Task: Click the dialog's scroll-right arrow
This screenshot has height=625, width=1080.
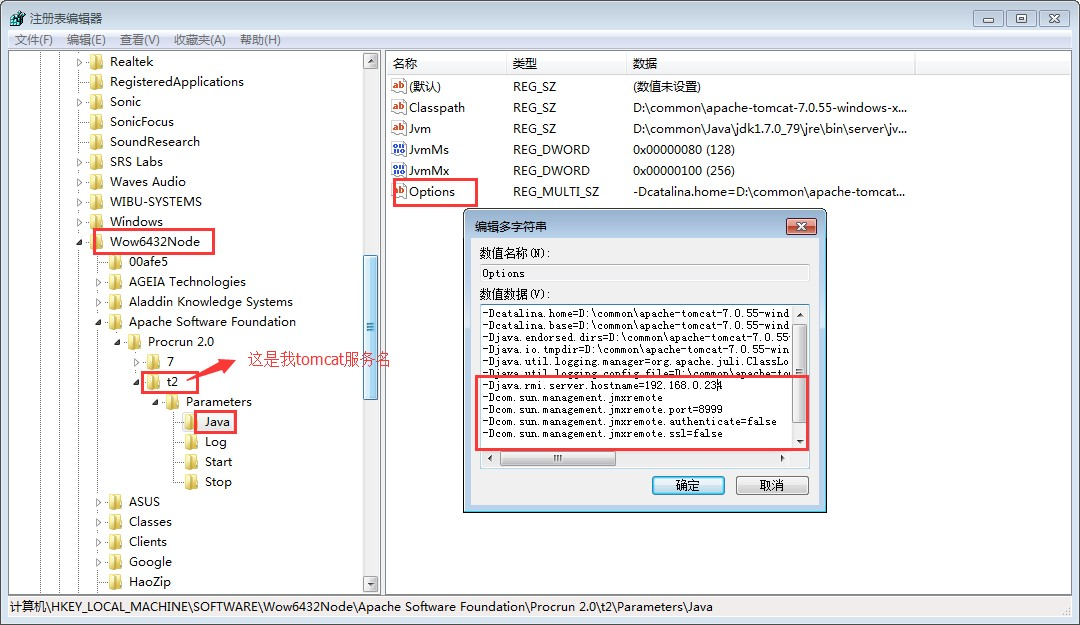Action: (782, 458)
